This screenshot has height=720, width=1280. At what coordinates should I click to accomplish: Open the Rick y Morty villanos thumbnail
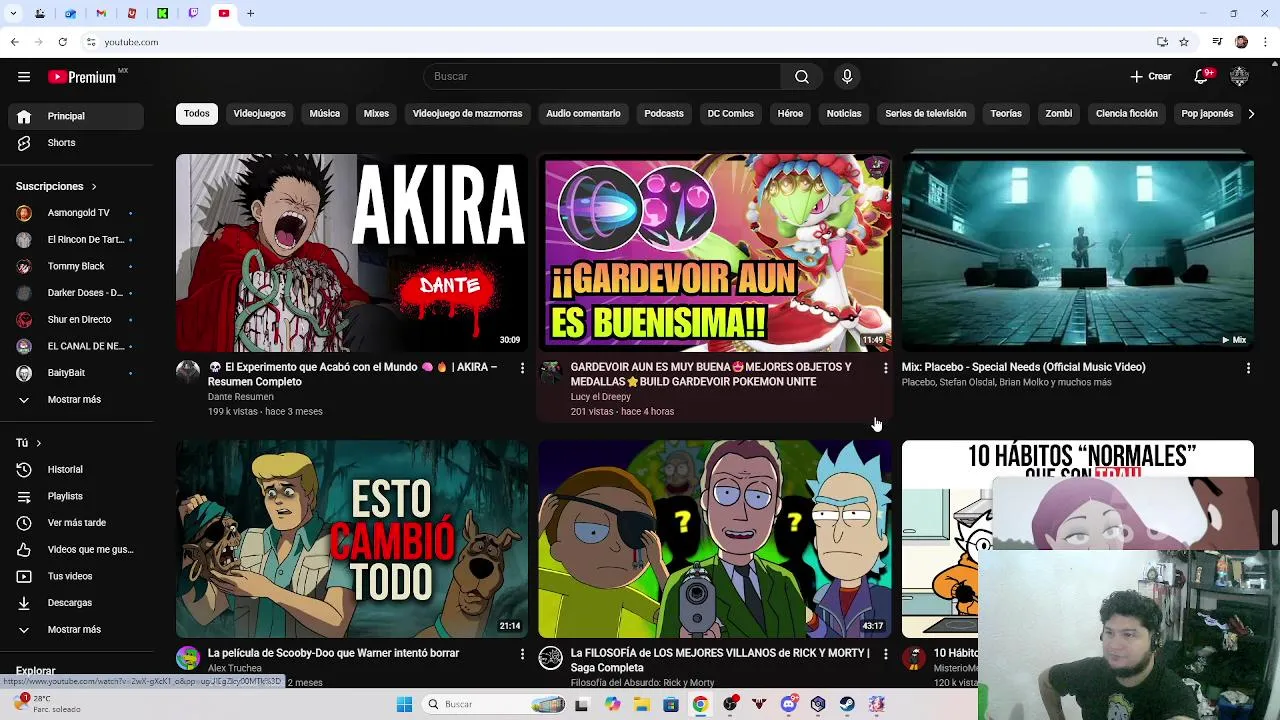[714, 539]
